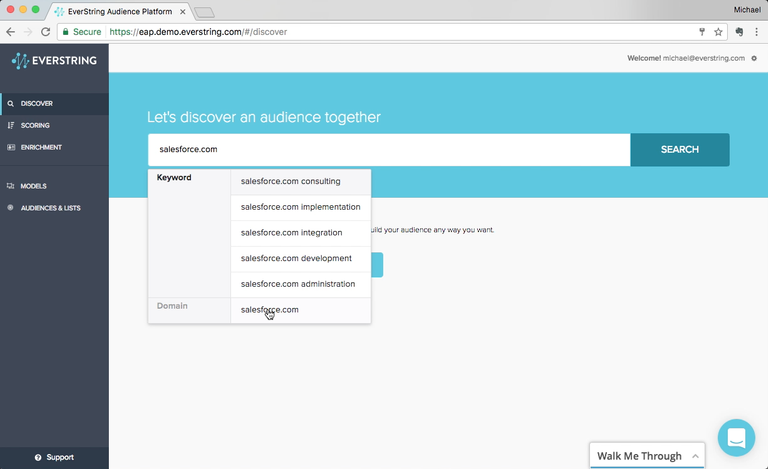Click the Support link at sidebar bottom

tap(54, 457)
